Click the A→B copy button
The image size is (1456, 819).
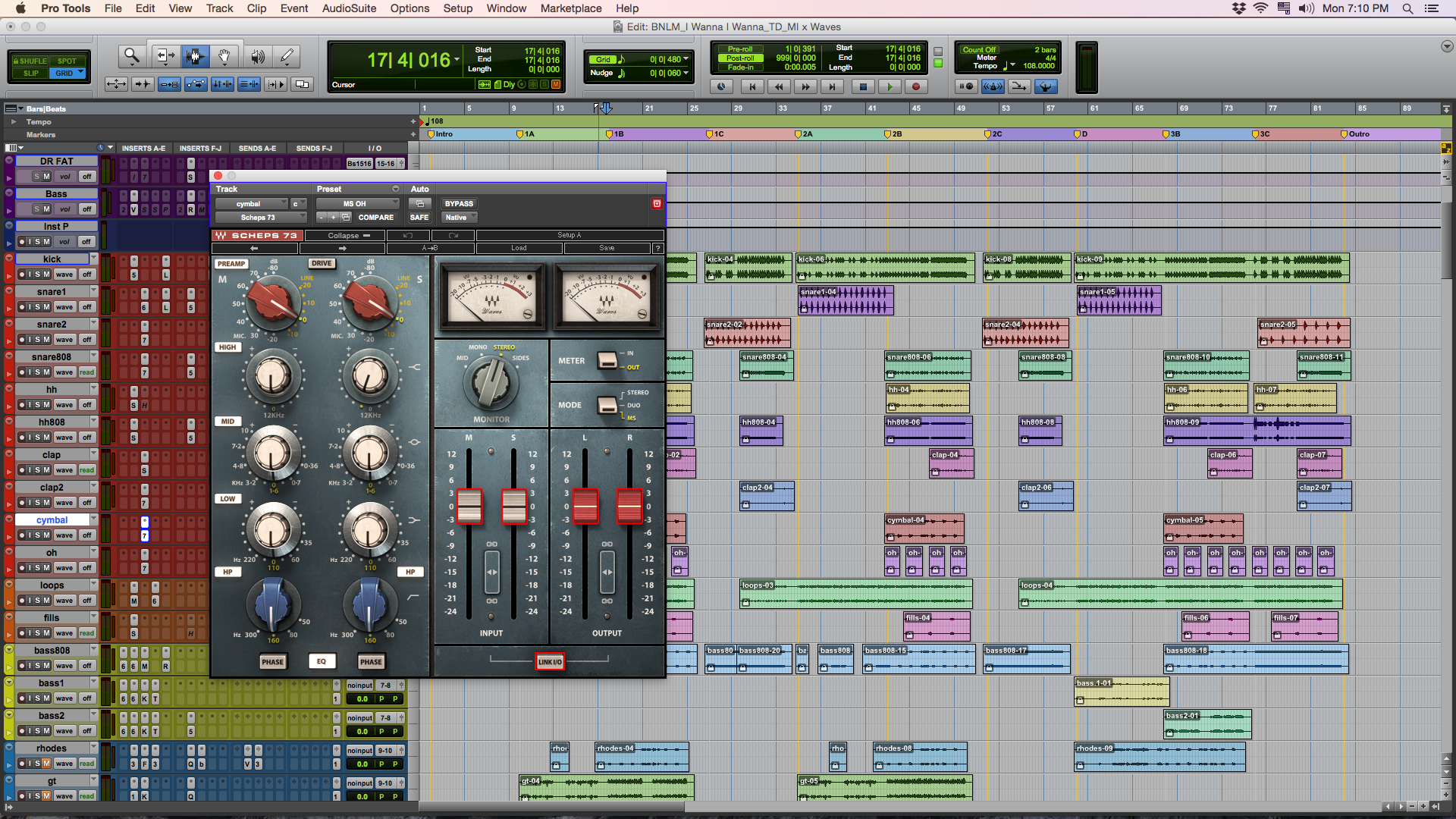430,248
